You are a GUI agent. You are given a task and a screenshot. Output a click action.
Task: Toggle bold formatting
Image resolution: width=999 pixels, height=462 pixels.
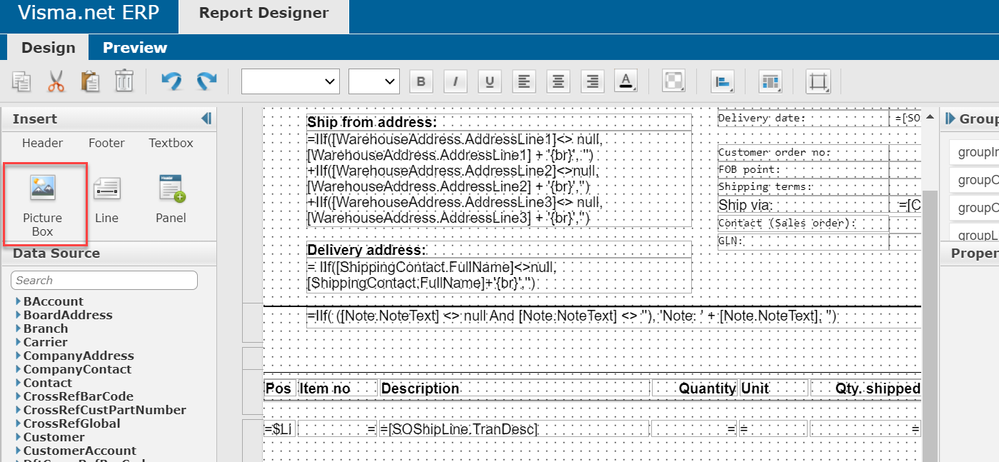420,82
